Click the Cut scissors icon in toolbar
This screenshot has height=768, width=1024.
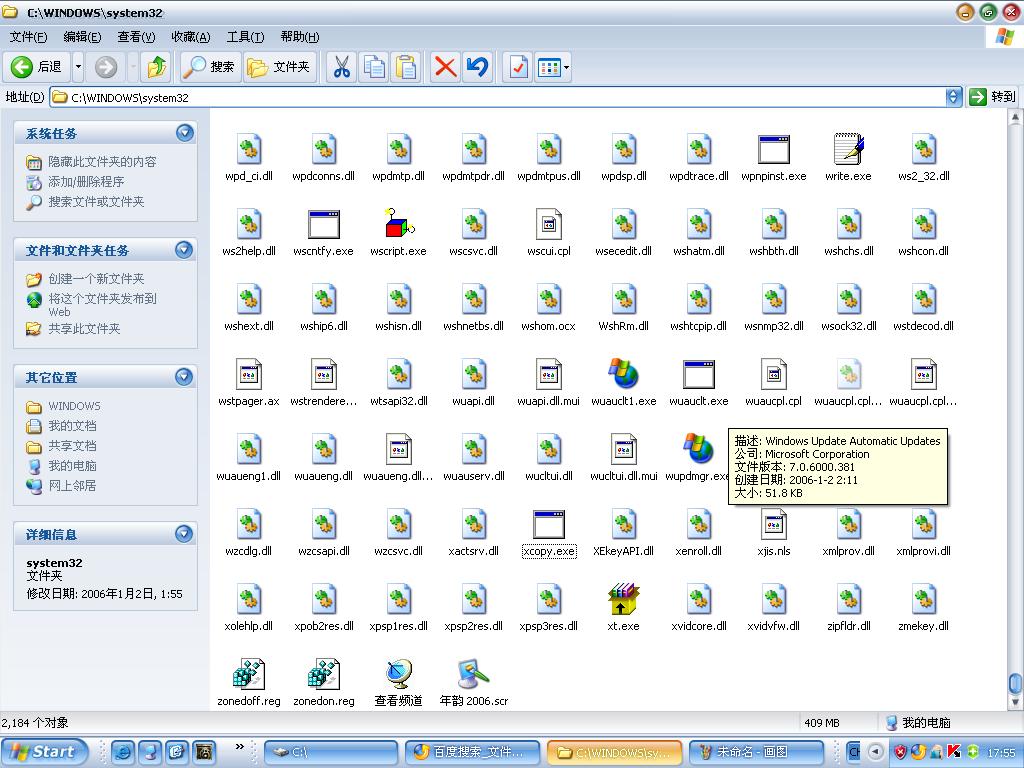(x=342, y=67)
